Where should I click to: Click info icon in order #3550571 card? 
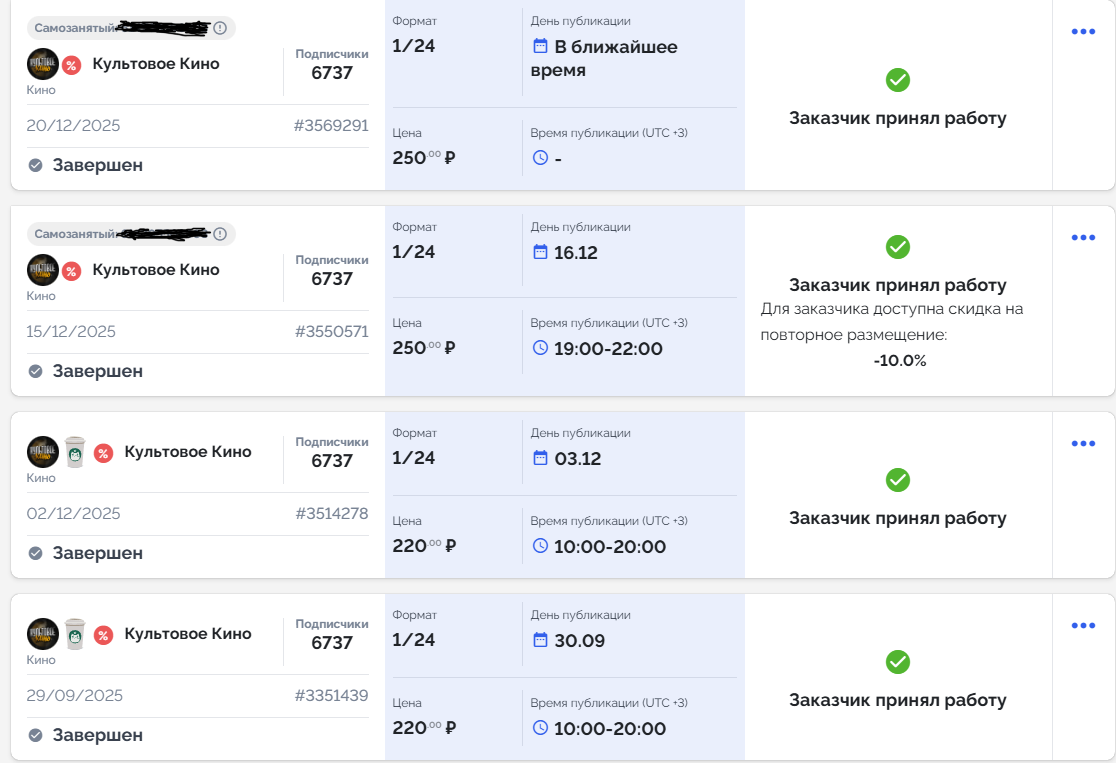point(220,234)
